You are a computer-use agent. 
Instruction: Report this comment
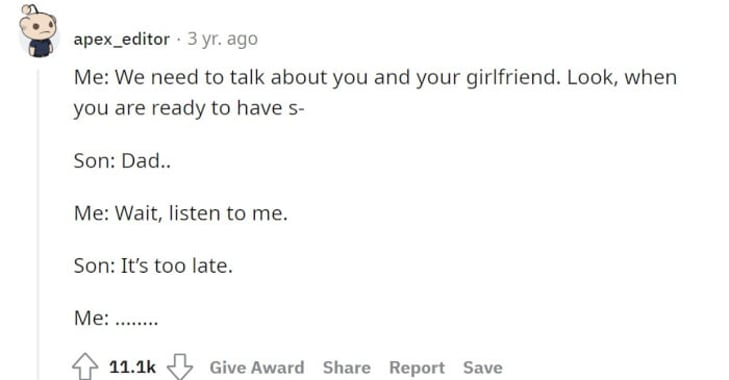(417, 367)
